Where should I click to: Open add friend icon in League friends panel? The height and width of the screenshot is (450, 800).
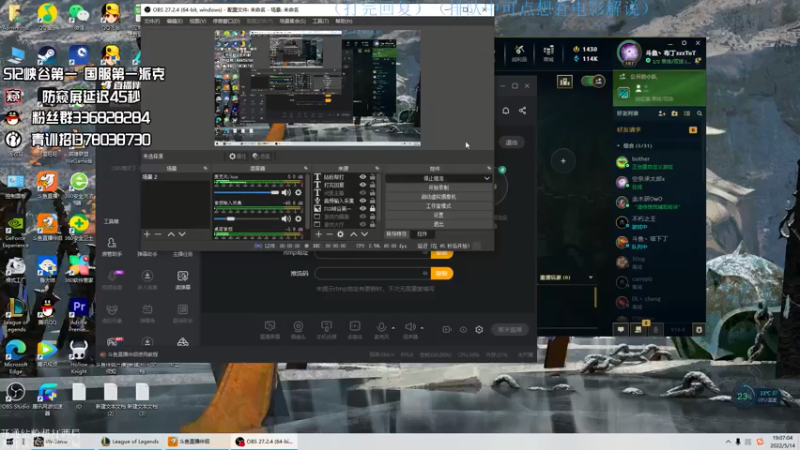(662, 113)
